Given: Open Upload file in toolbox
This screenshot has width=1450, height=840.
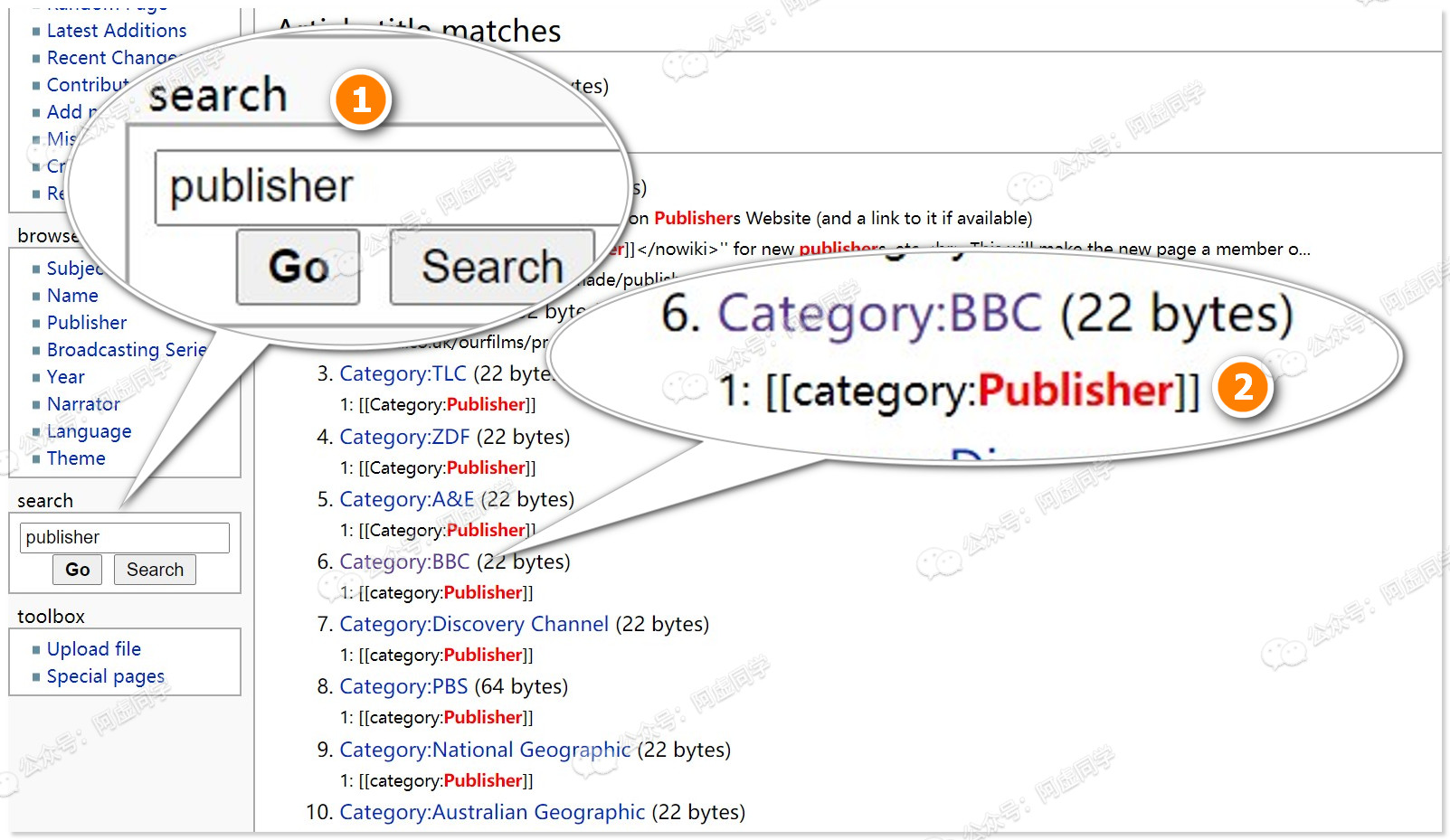Looking at the screenshot, I should 94,649.
